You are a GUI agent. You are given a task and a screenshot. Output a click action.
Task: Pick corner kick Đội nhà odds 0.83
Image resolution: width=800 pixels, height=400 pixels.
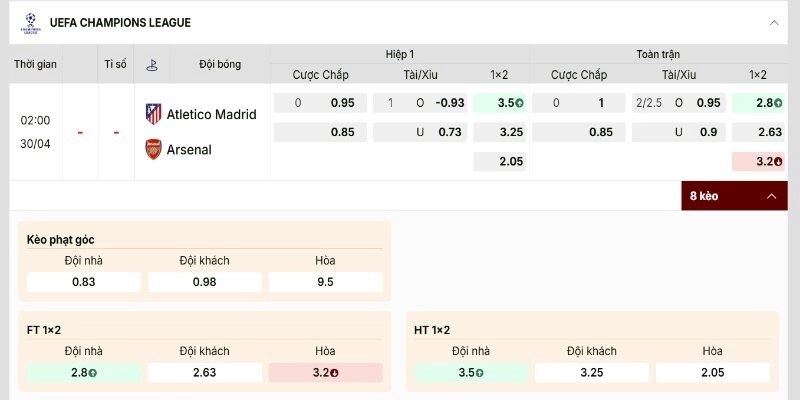pos(84,282)
